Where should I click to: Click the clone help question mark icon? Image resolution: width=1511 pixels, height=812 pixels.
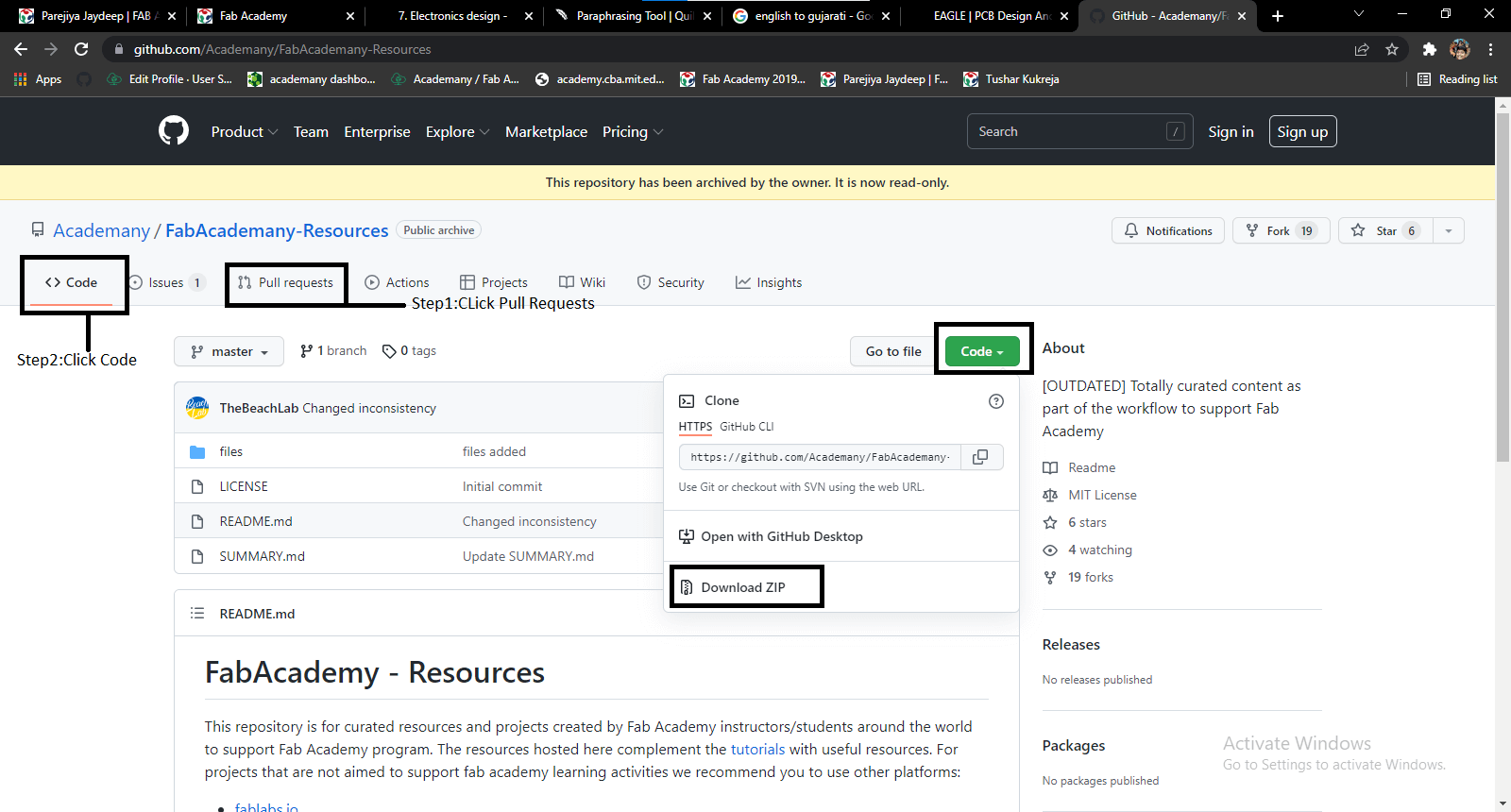coord(996,401)
